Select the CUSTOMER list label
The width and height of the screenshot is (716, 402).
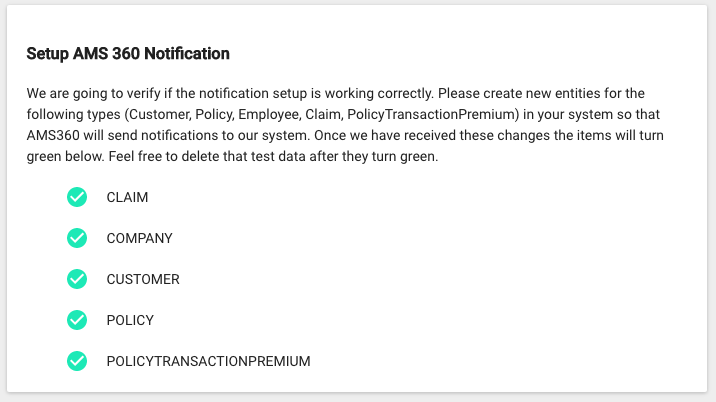click(143, 279)
